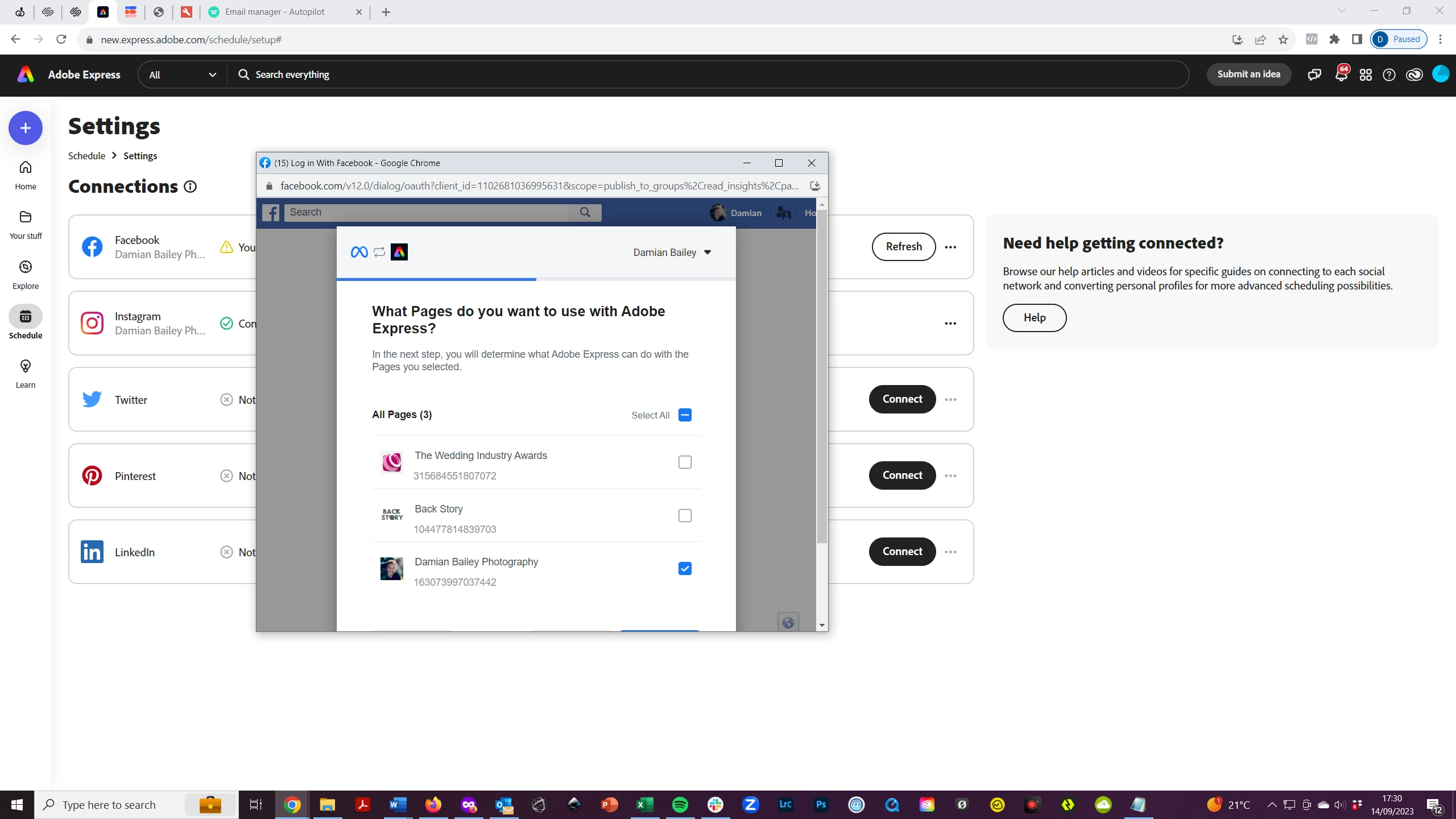Check the Back Story page checkbox
1456x819 pixels.
685,516
